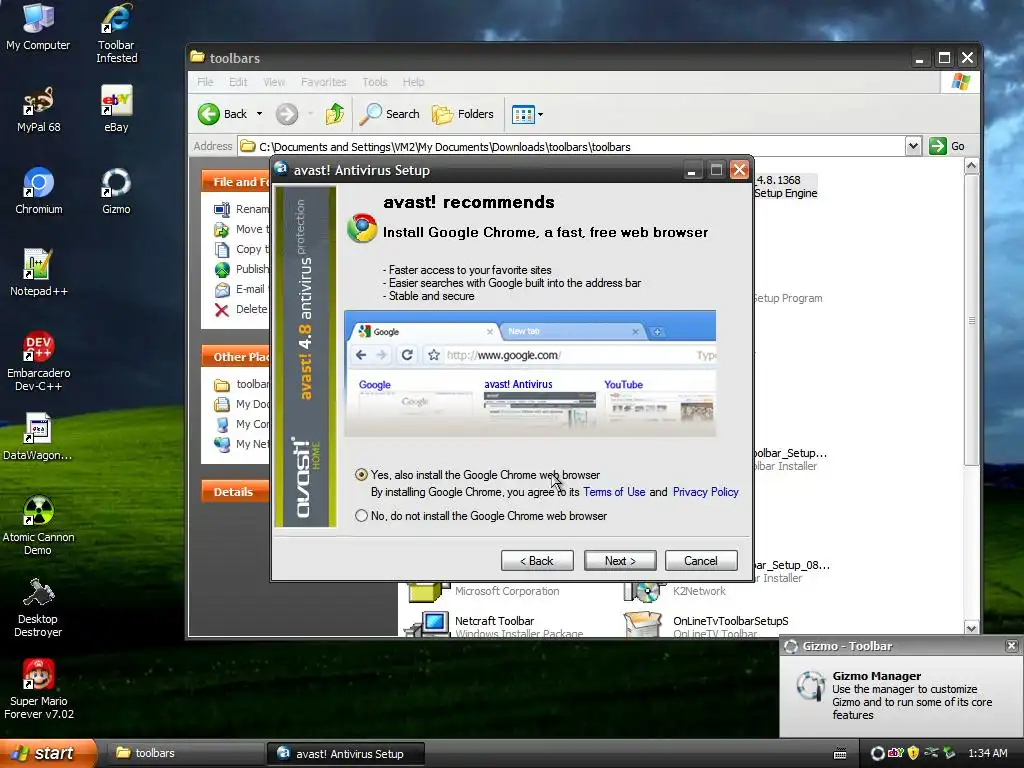Click avast! Antivirus Setup taskbar button

346,753
